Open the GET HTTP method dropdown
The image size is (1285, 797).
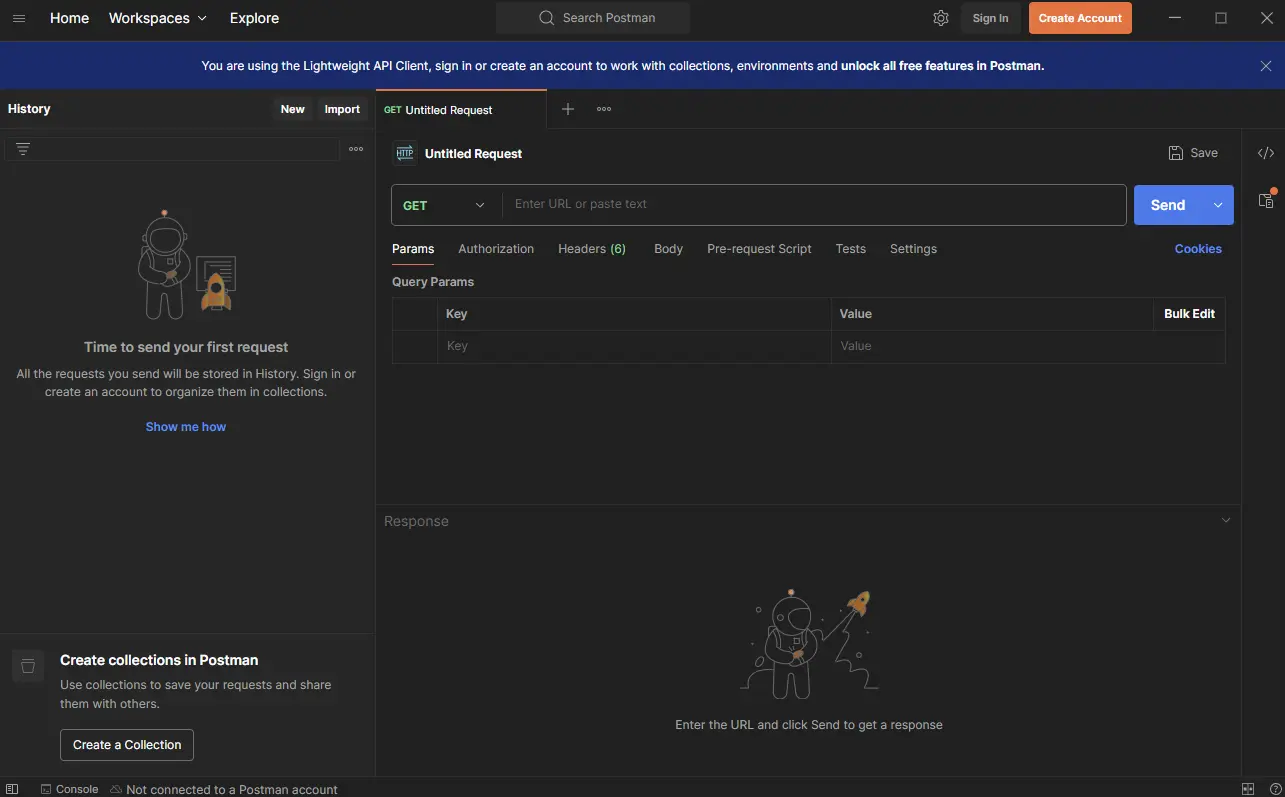443,204
